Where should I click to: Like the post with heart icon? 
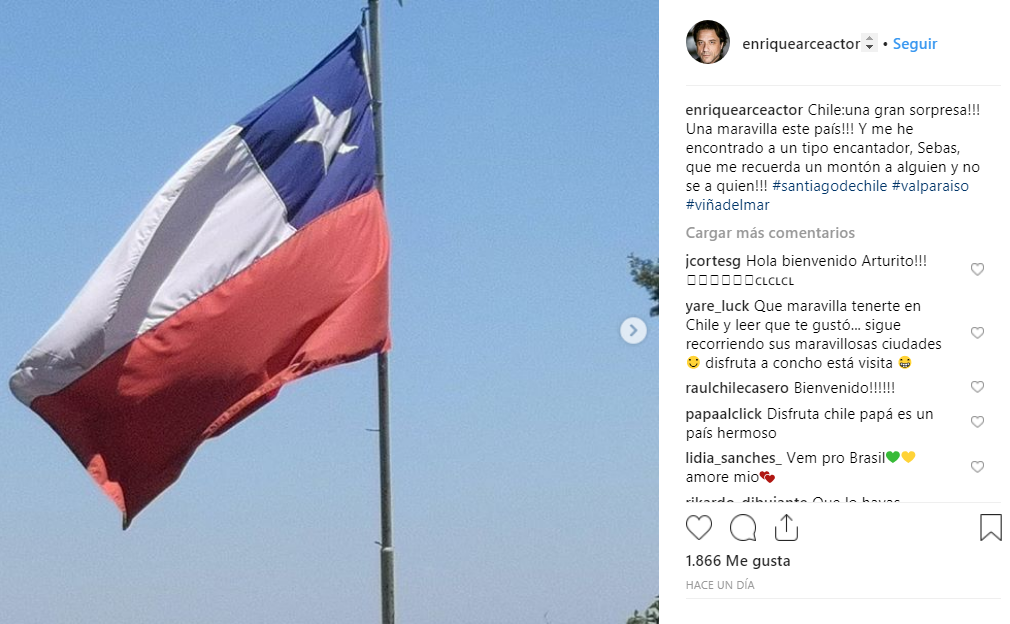[699, 527]
